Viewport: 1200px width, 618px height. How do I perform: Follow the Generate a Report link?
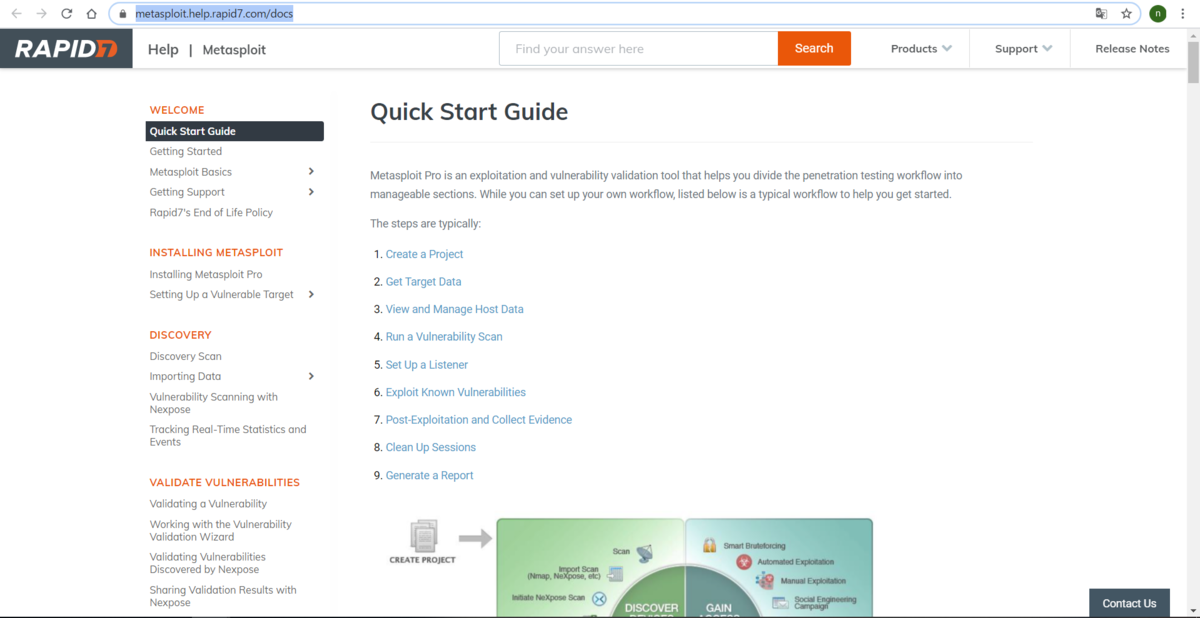tap(430, 475)
